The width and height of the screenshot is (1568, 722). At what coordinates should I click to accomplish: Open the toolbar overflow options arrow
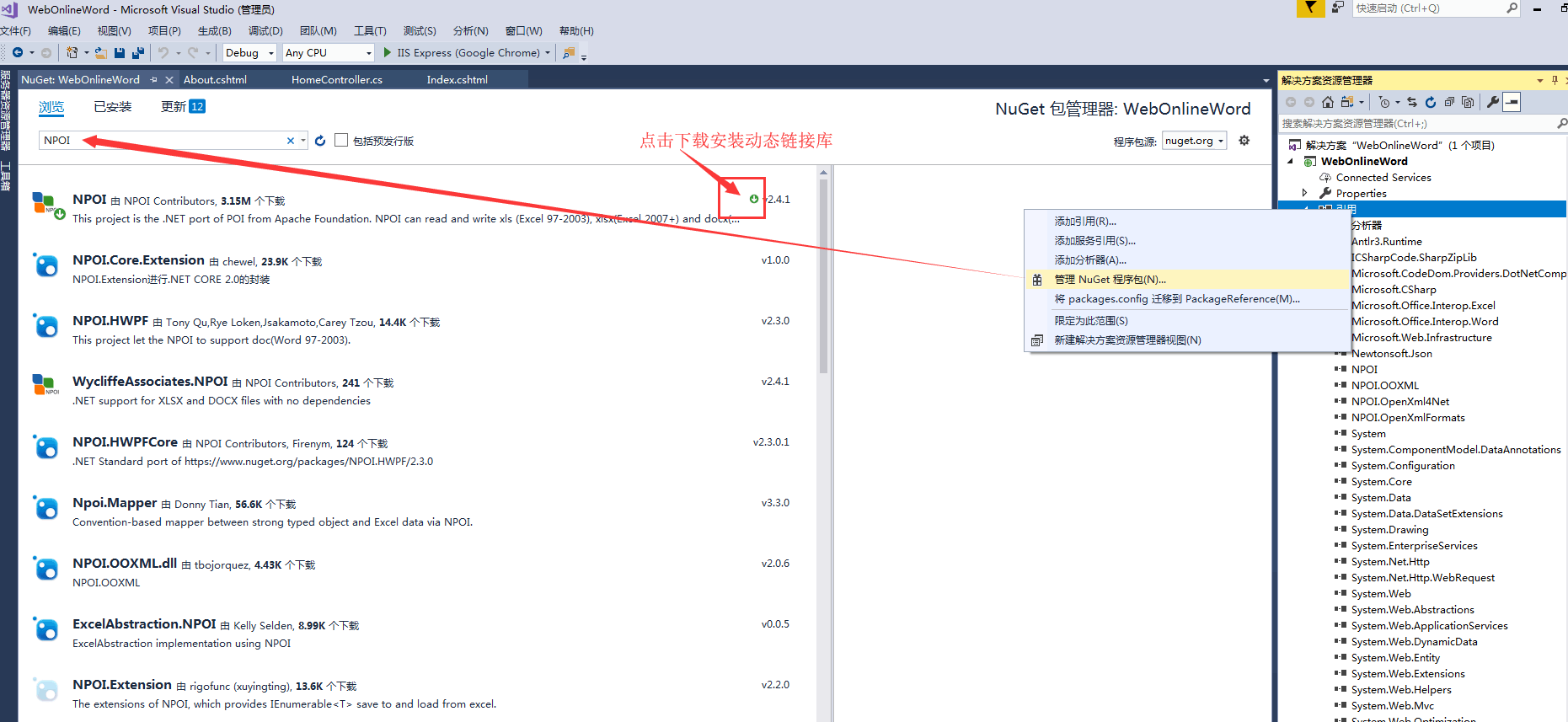pyautogui.click(x=584, y=56)
